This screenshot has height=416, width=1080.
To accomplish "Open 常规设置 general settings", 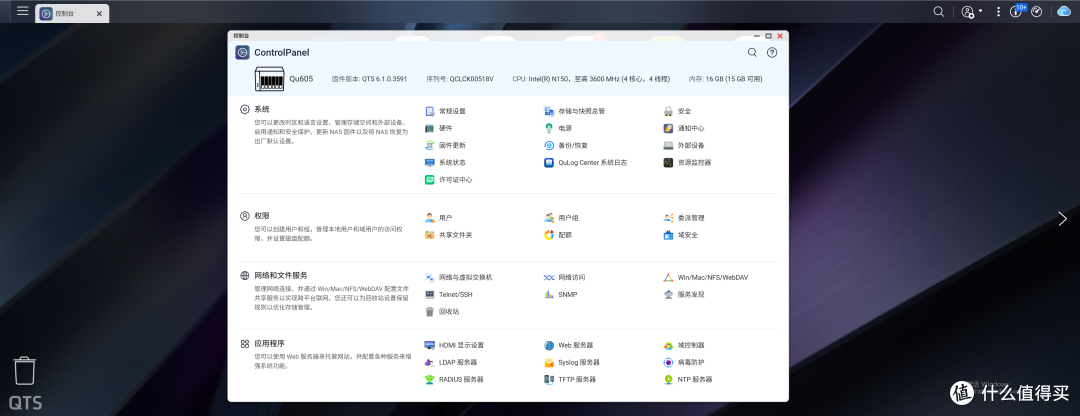I will click(x=446, y=111).
